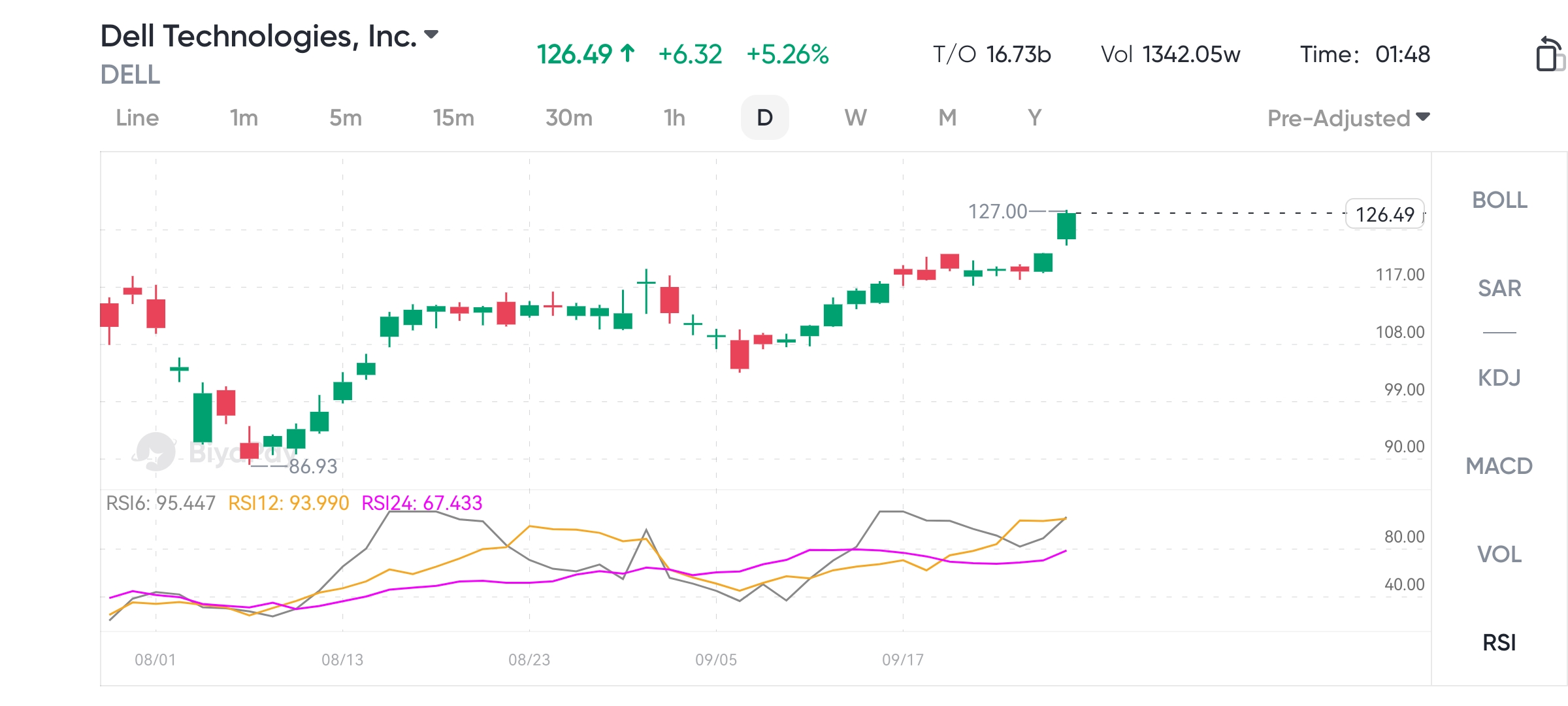This screenshot has height=706, width=1568.
Task: Show the VOL indicator
Action: pos(1499,554)
